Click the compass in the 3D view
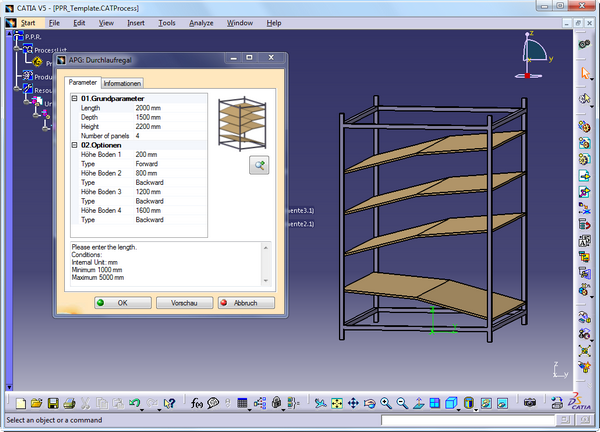600x432 pixels. click(531, 53)
